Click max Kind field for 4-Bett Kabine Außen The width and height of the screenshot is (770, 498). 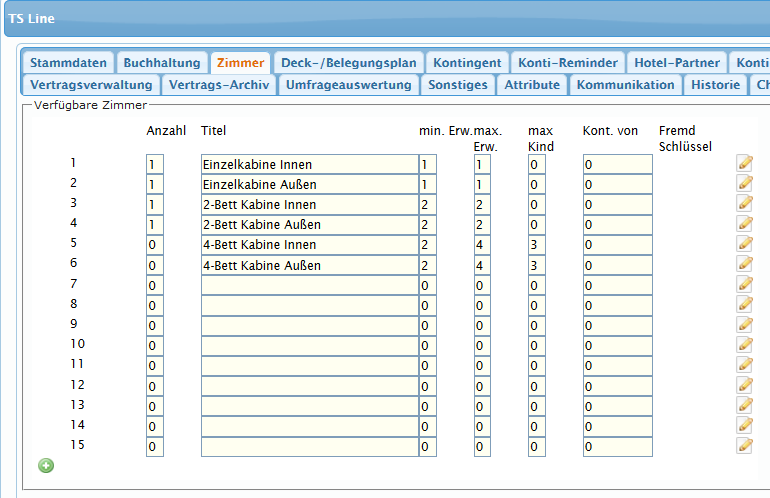(537, 266)
